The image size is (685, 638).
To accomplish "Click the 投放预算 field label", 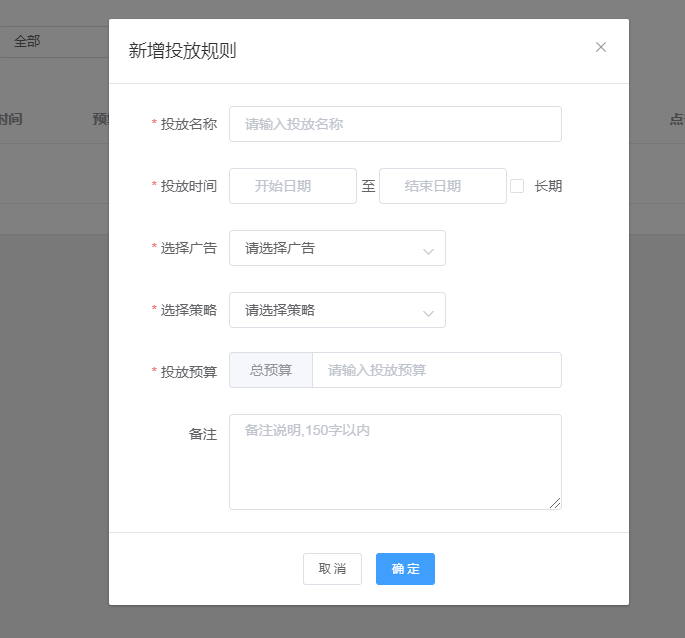I will tap(189, 372).
